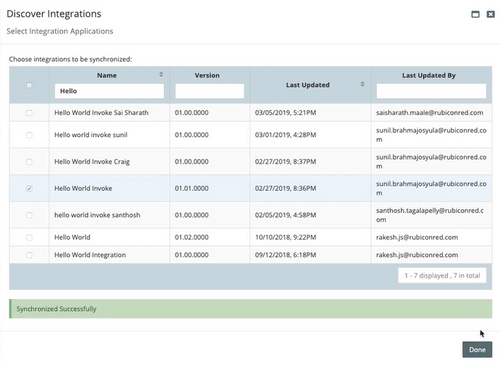
Task: Click the Name filter field containing Hello
Action: click(109, 91)
